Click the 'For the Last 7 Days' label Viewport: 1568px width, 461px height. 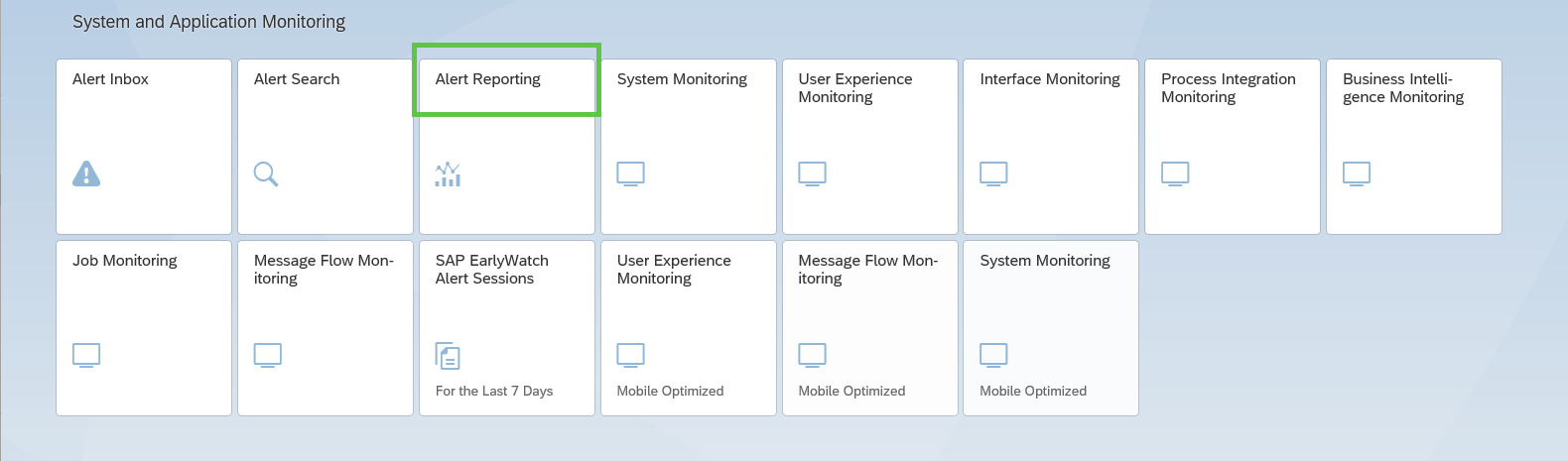click(x=494, y=392)
